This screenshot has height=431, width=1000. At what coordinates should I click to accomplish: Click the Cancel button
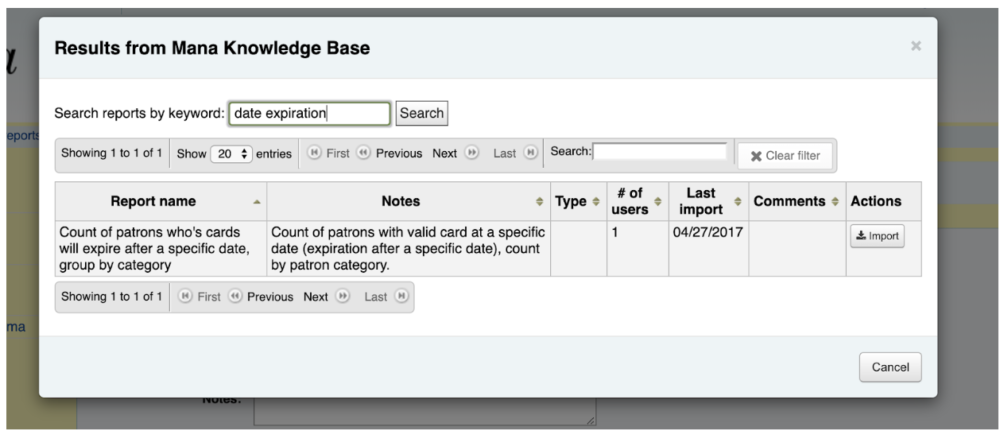[x=890, y=367]
